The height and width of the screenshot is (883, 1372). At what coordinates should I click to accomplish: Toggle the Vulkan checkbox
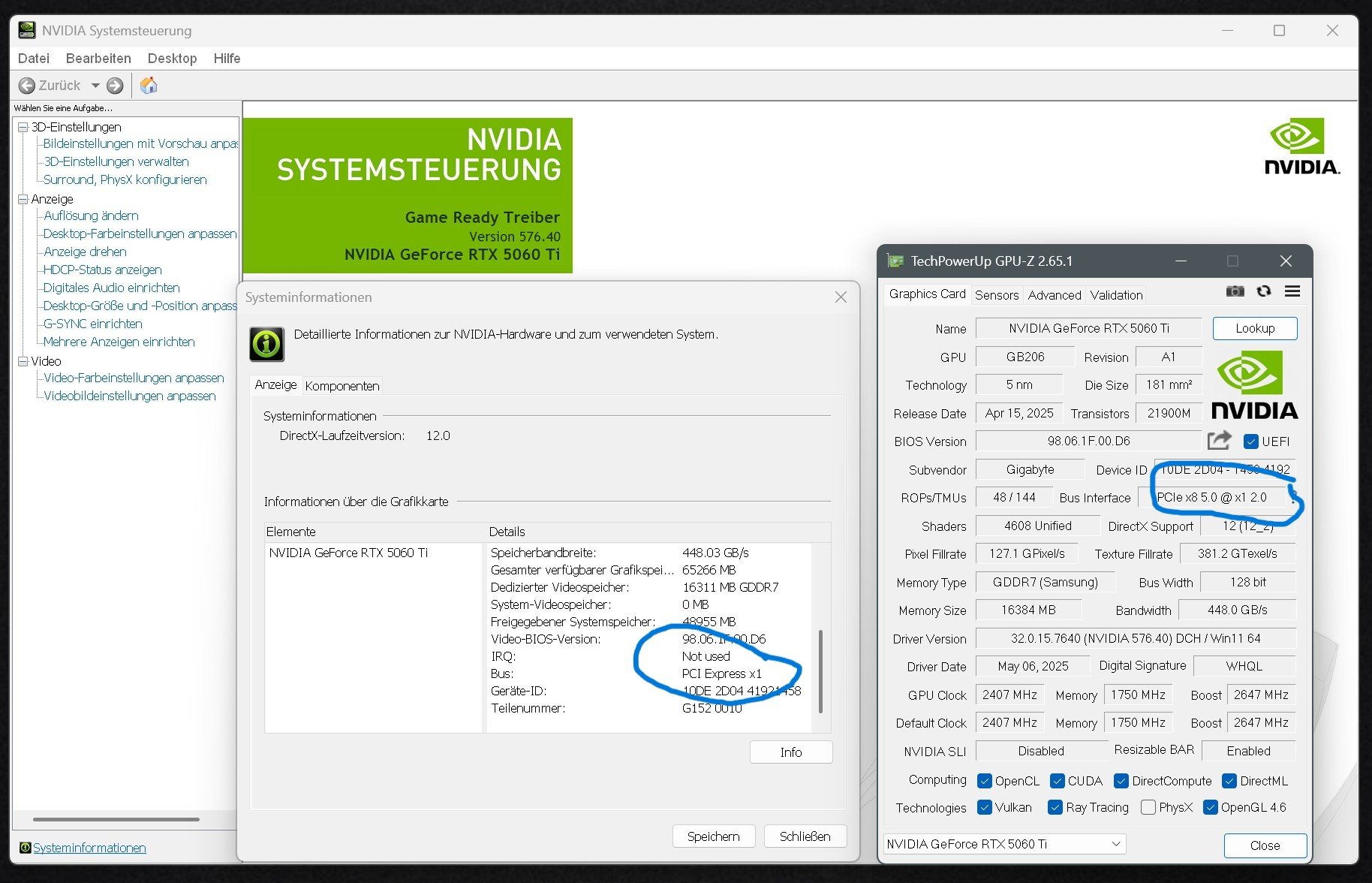985,807
